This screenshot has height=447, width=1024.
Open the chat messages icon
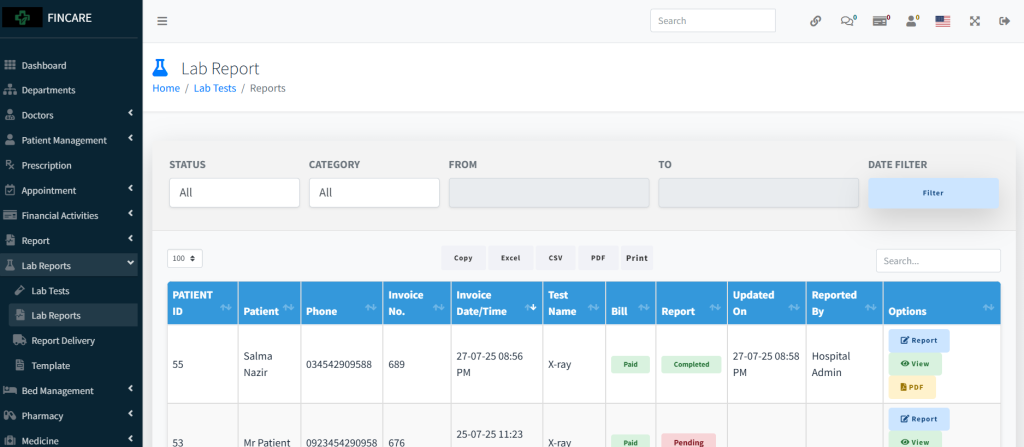coord(848,21)
